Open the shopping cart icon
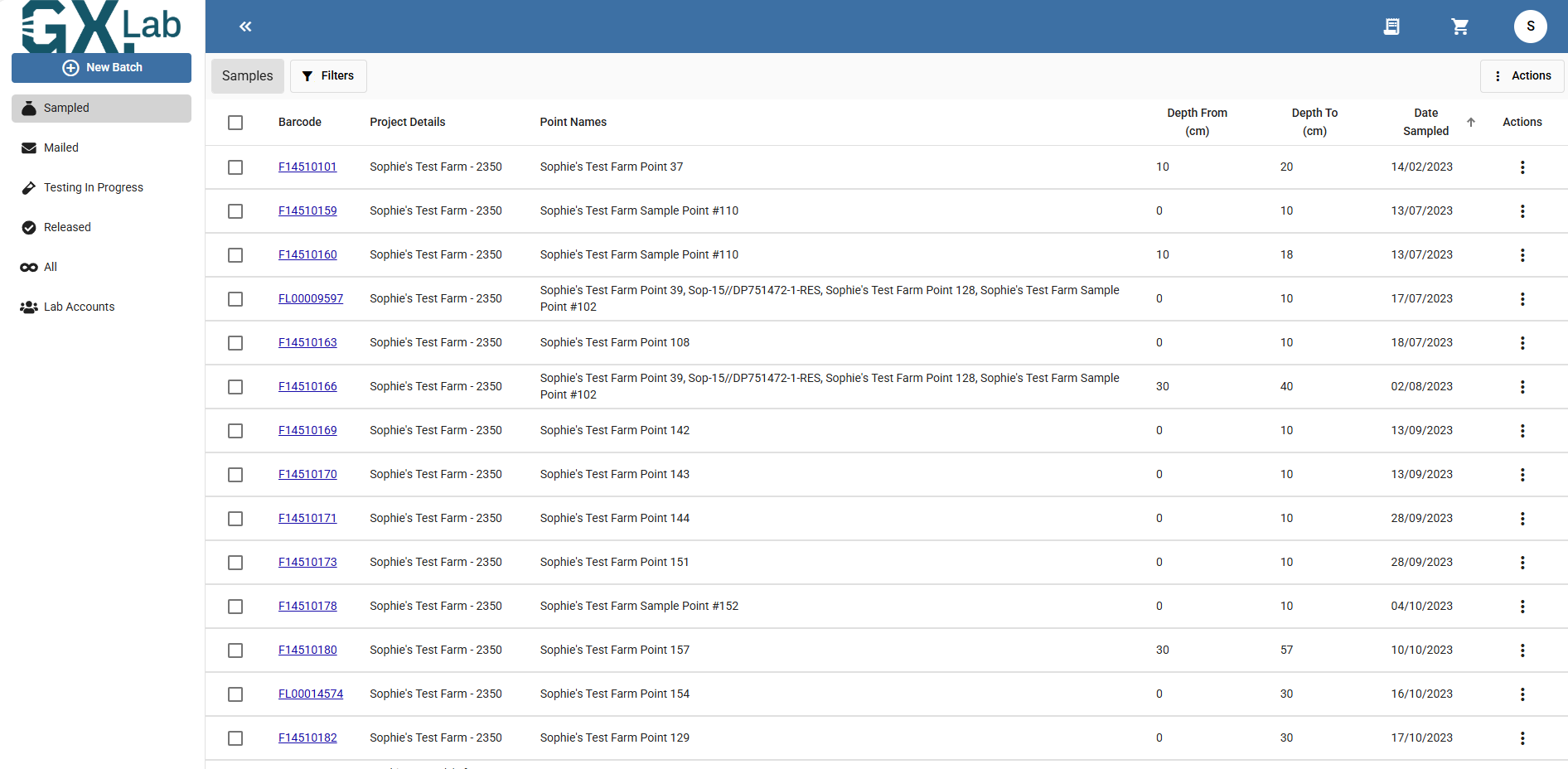Image resolution: width=1568 pixels, height=769 pixels. (x=1459, y=27)
